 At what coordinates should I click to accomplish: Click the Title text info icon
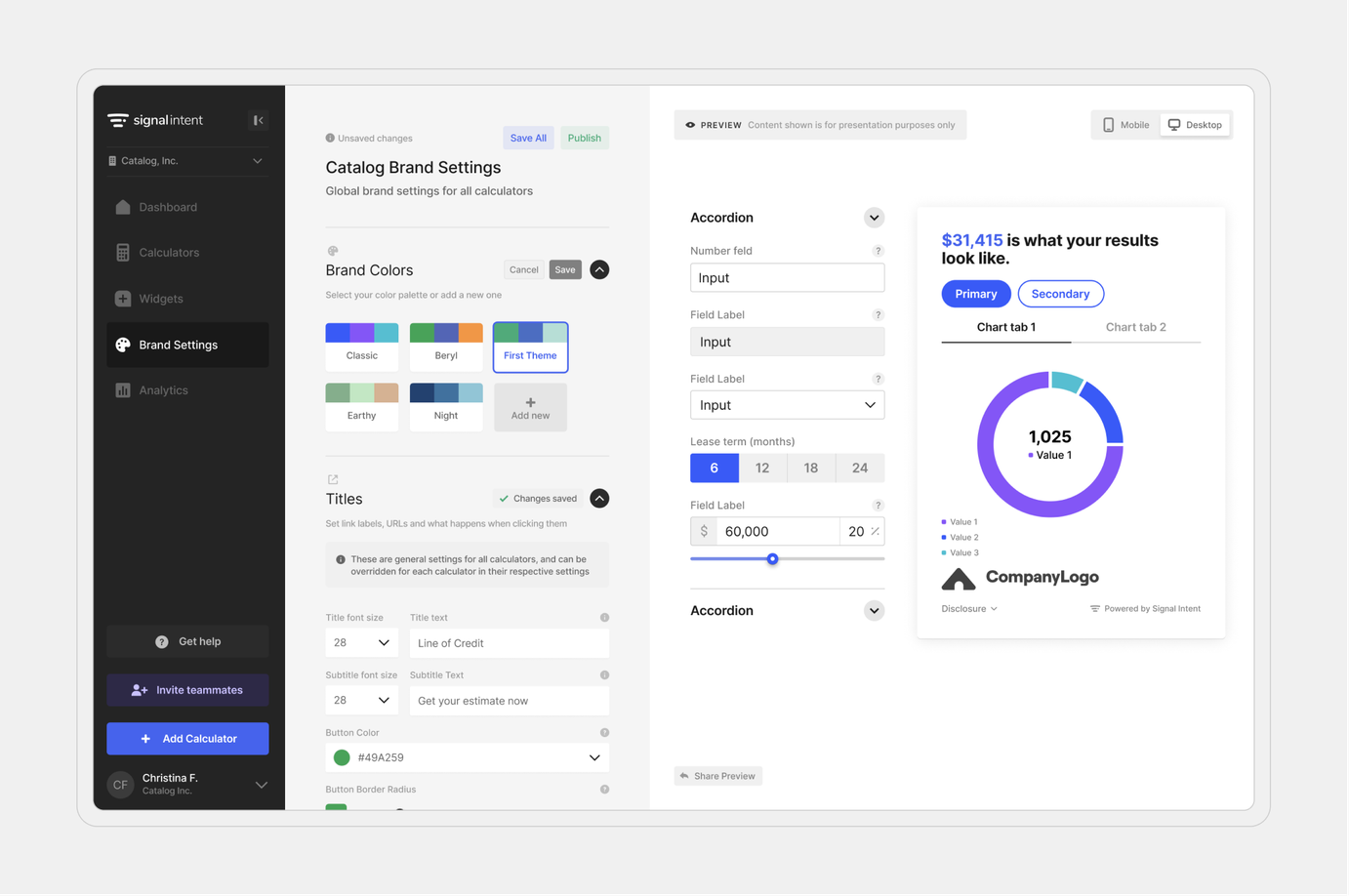(604, 618)
